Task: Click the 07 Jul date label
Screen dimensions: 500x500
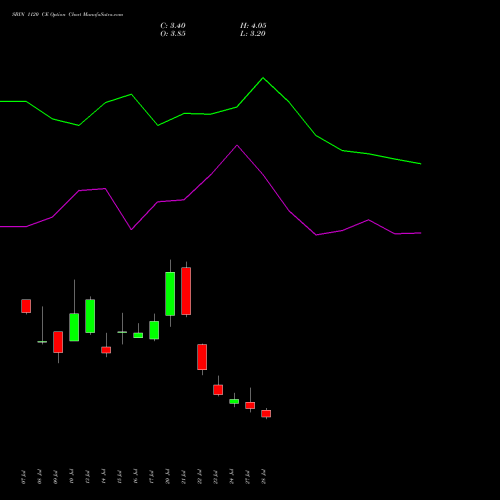Action: (x=23, y=477)
